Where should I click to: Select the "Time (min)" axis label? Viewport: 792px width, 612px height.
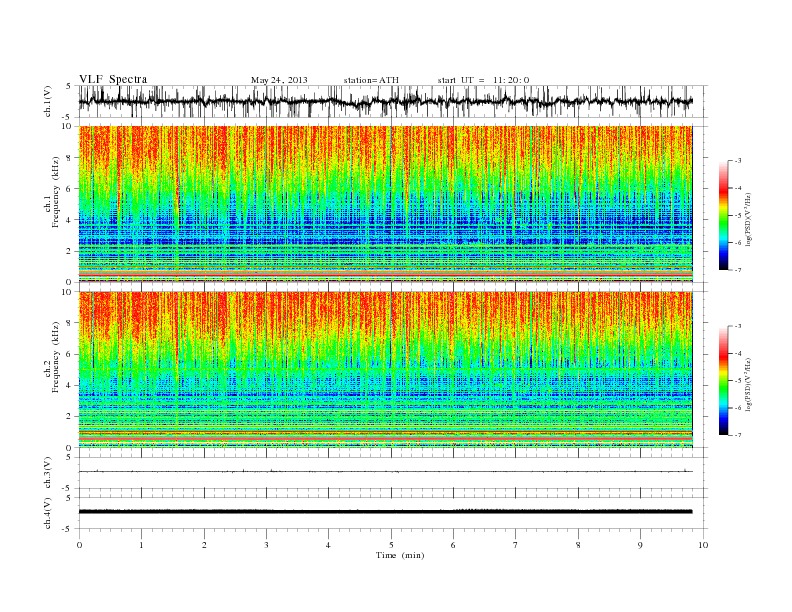(x=400, y=555)
